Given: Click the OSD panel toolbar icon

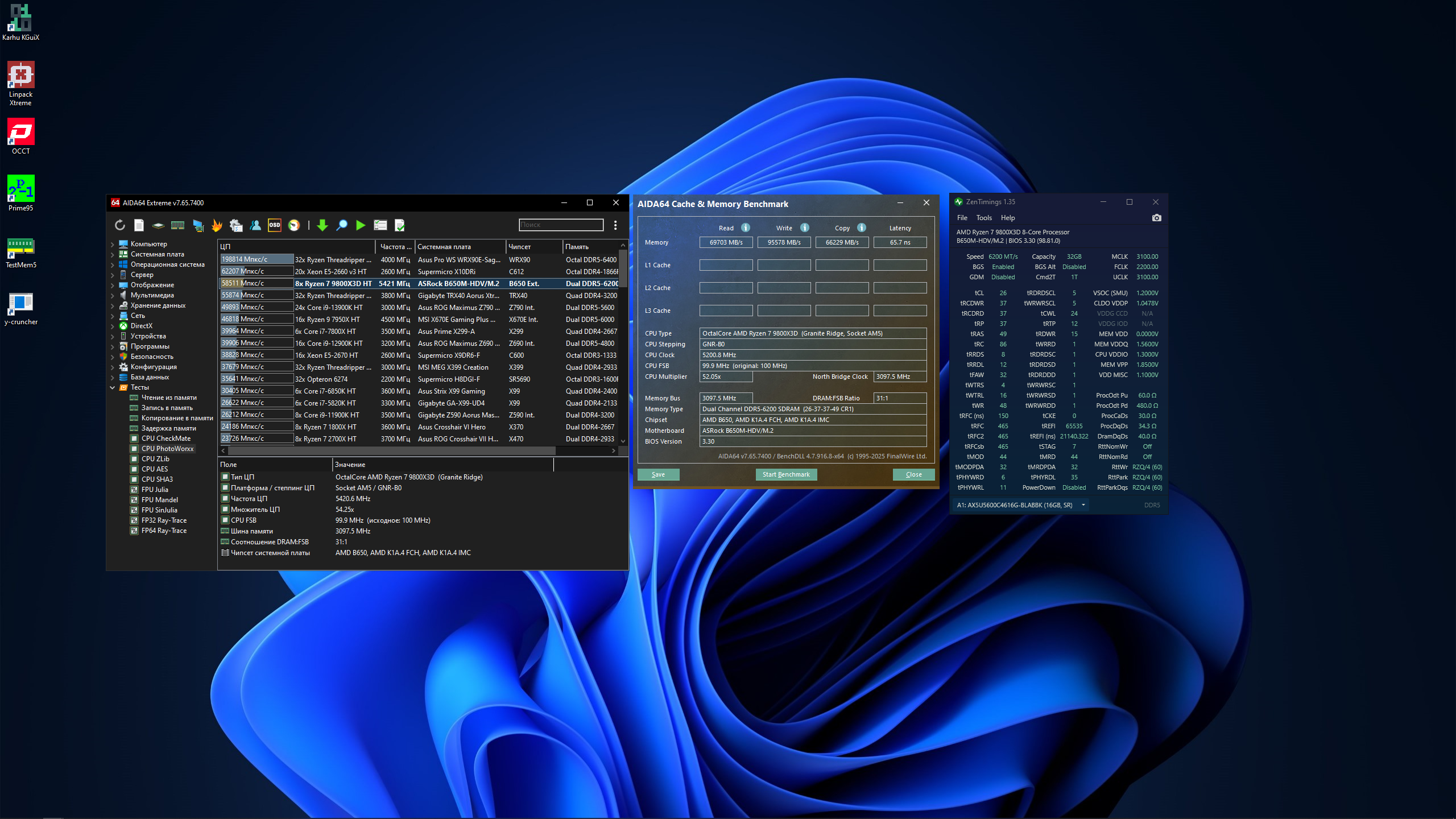Looking at the screenshot, I should (x=275, y=225).
